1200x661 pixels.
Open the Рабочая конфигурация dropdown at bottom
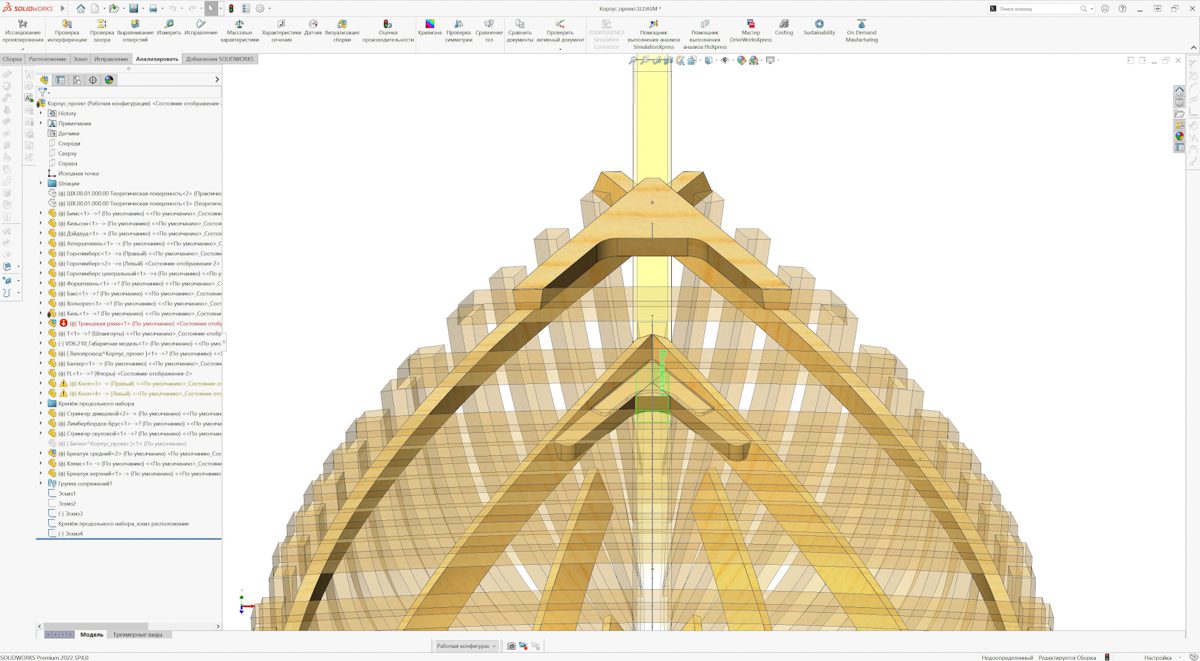tap(465, 646)
